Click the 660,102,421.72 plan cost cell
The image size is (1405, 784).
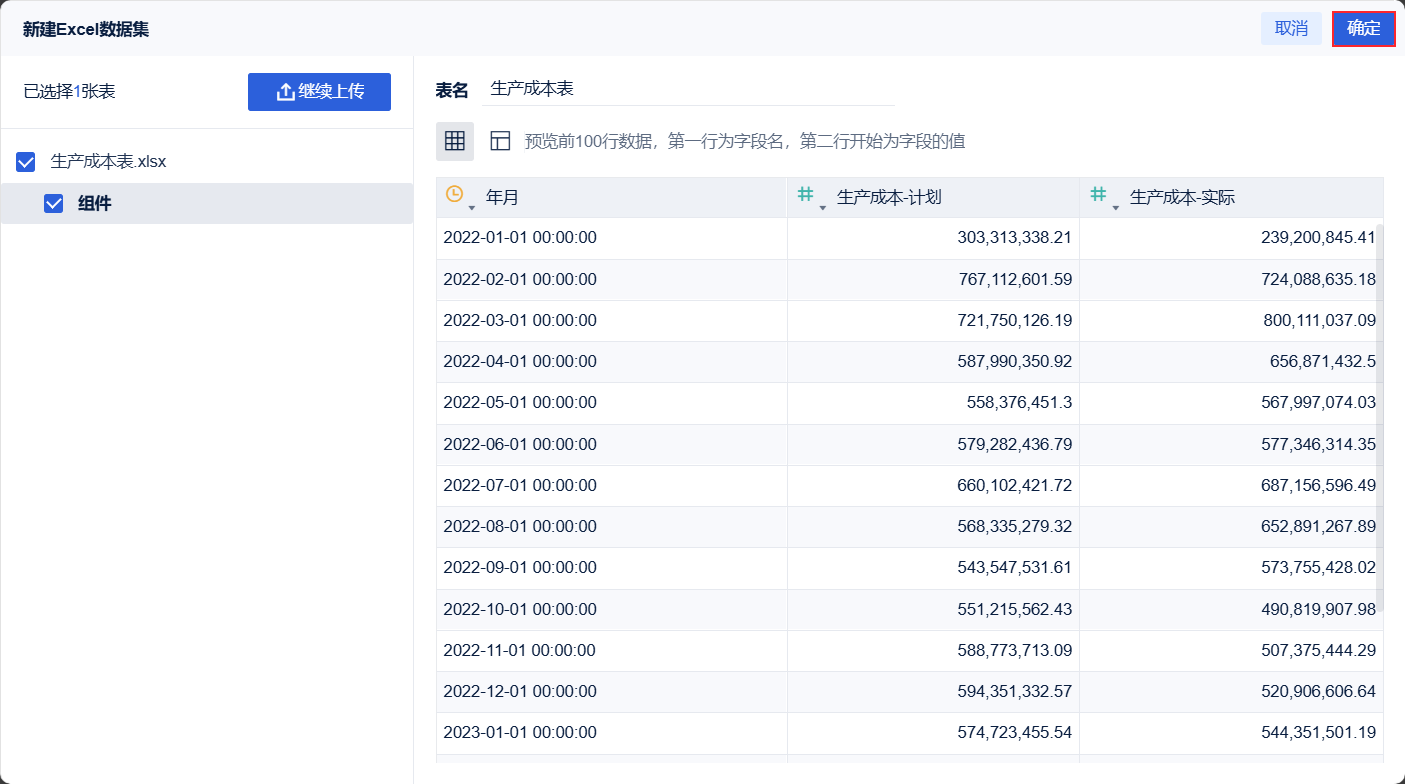934,486
